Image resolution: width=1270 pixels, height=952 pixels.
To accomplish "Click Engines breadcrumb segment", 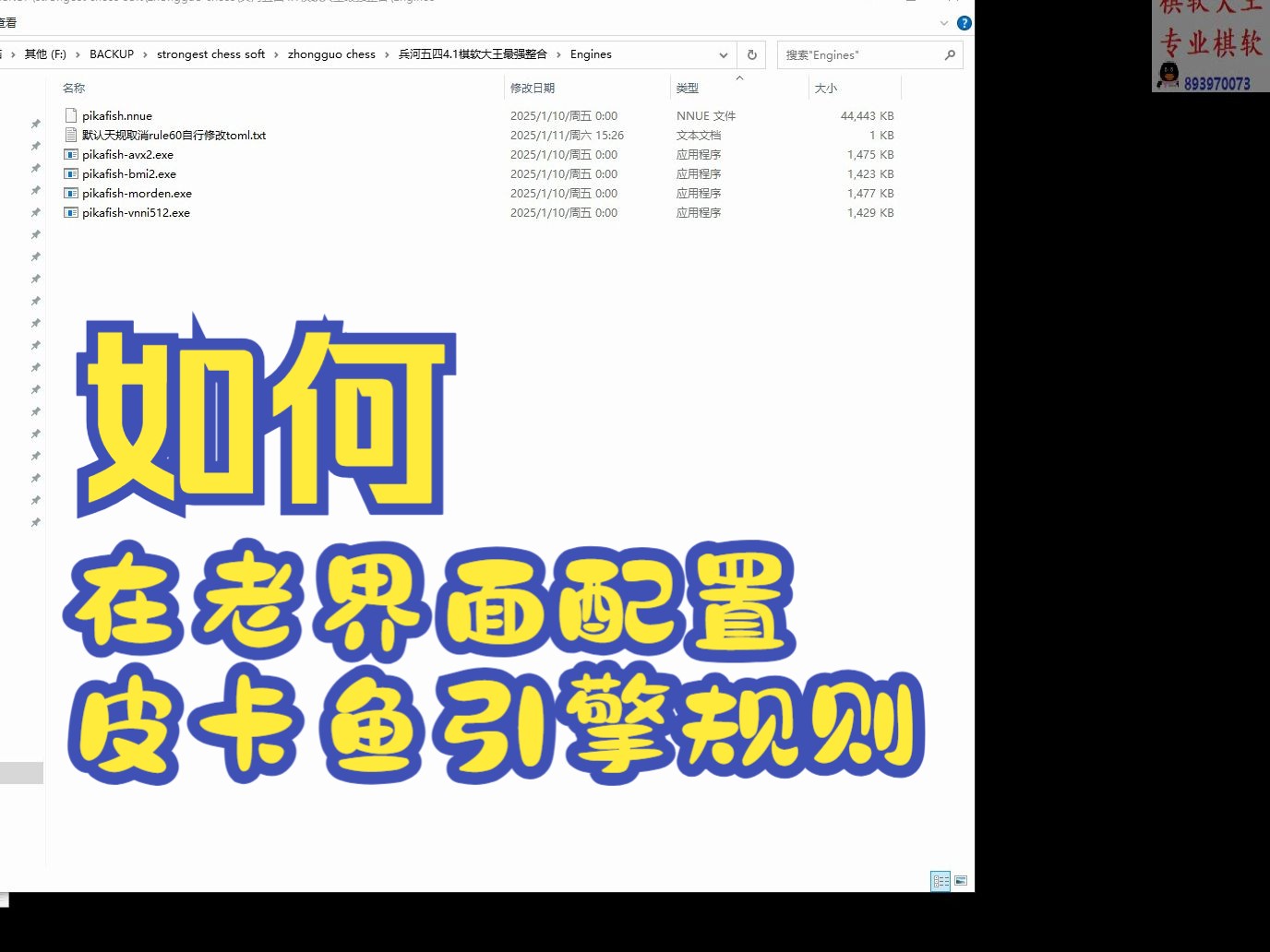I will point(591,54).
